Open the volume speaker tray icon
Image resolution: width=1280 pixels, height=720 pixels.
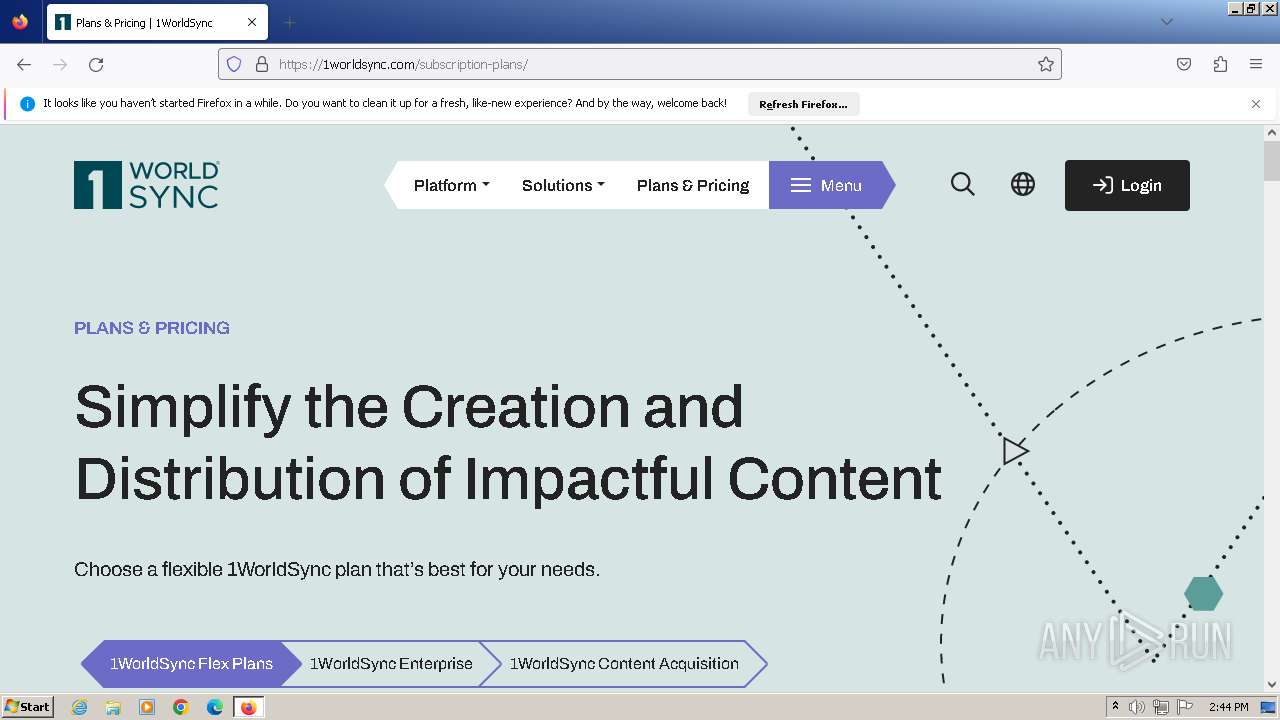click(x=1138, y=707)
